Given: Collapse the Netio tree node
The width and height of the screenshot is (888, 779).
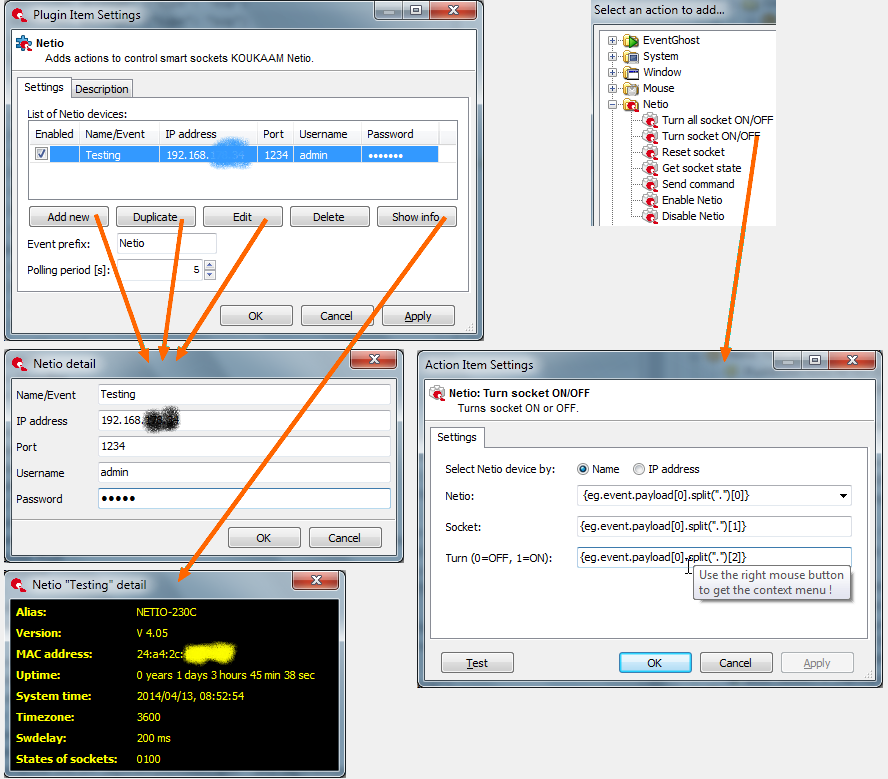Looking at the screenshot, I should (x=612, y=104).
